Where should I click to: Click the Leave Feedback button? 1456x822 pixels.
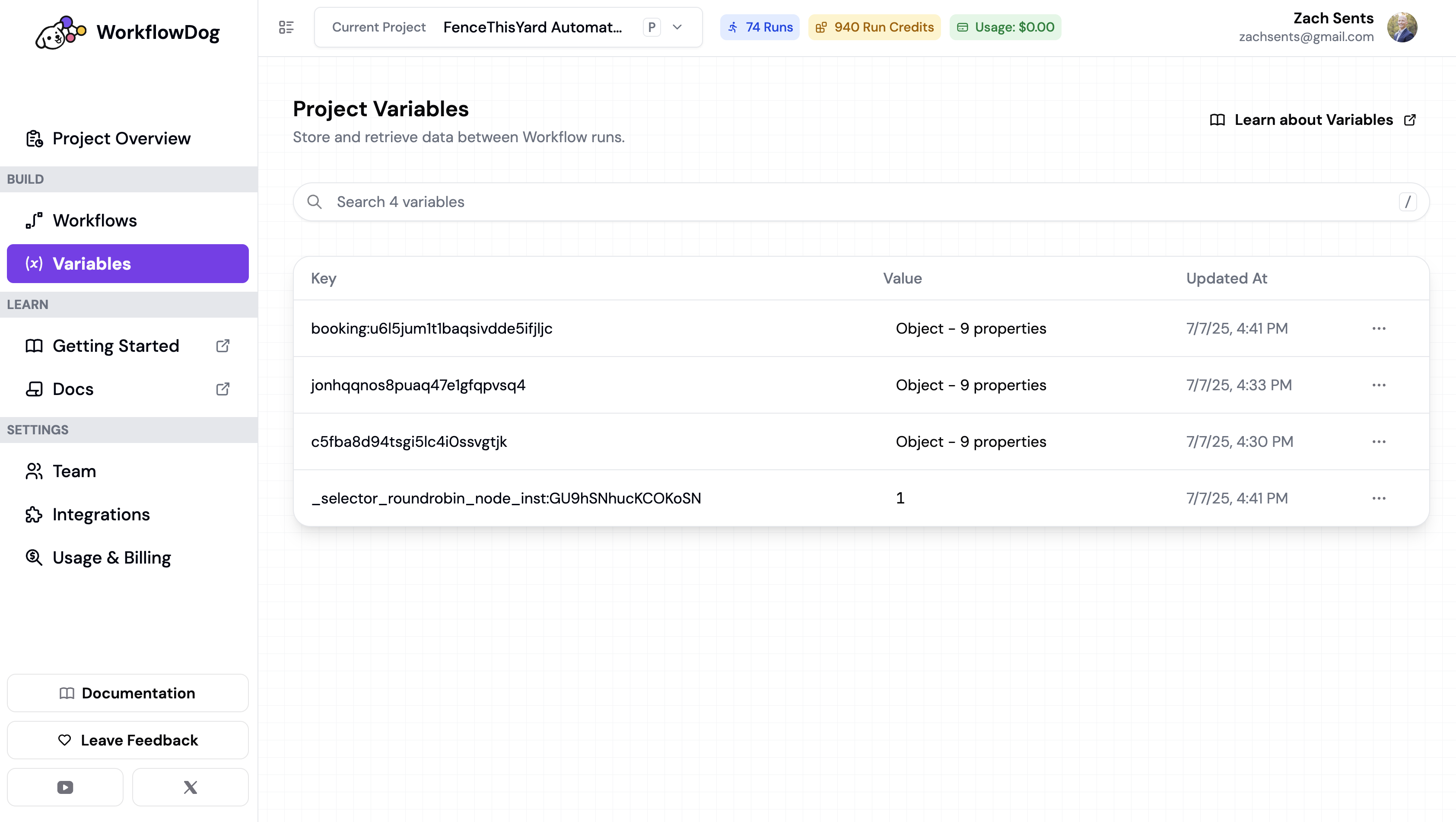(128, 740)
